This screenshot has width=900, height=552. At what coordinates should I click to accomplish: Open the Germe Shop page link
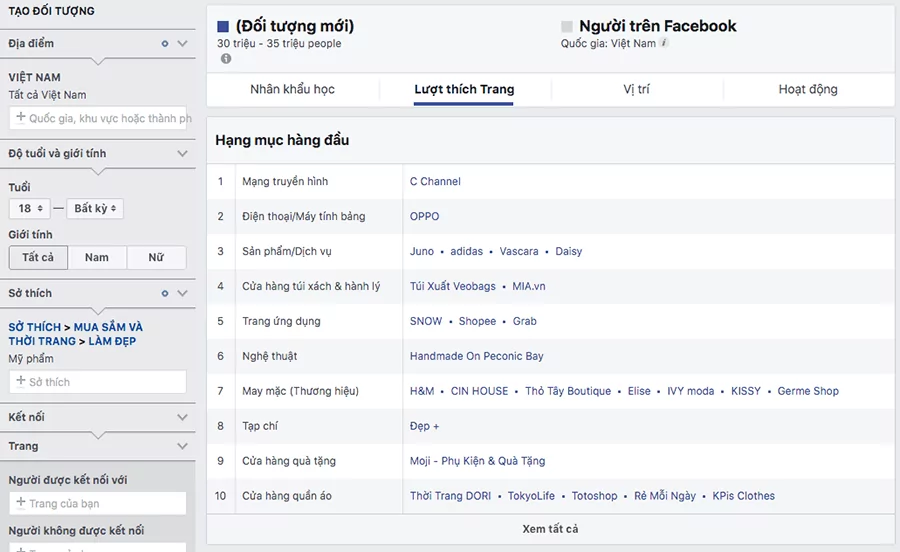[x=808, y=391]
